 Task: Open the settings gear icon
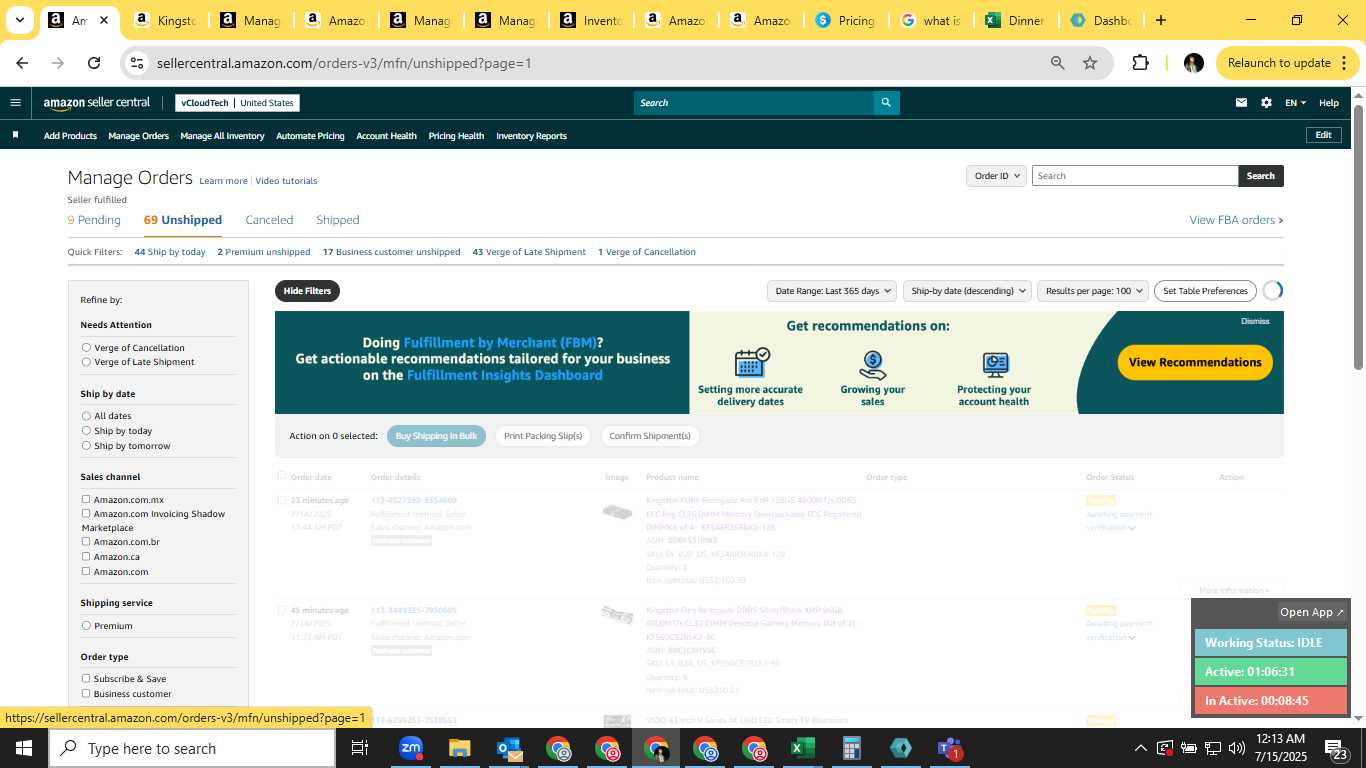coord(1266,102)
